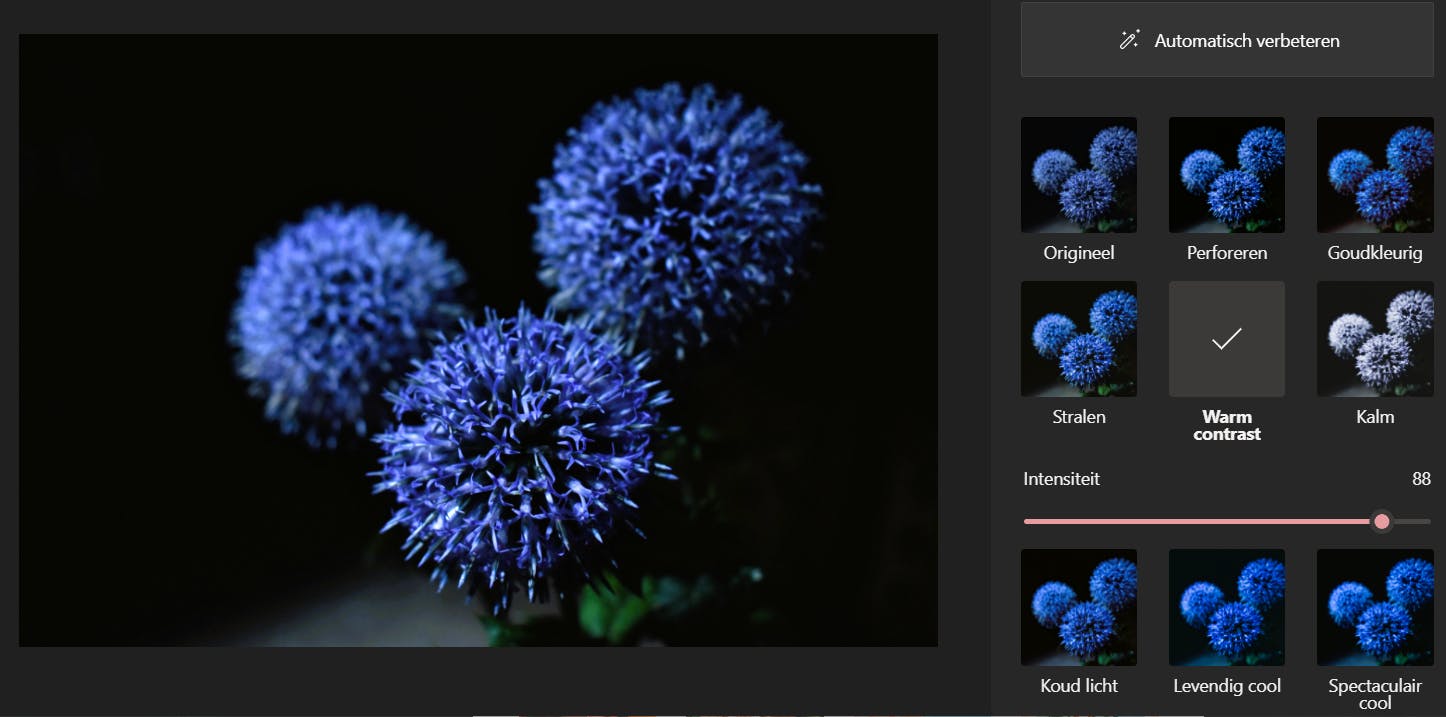Apply the Koud licht filter thumbnail
This screenshot has width=1446, height=717.
[1079, 607]
